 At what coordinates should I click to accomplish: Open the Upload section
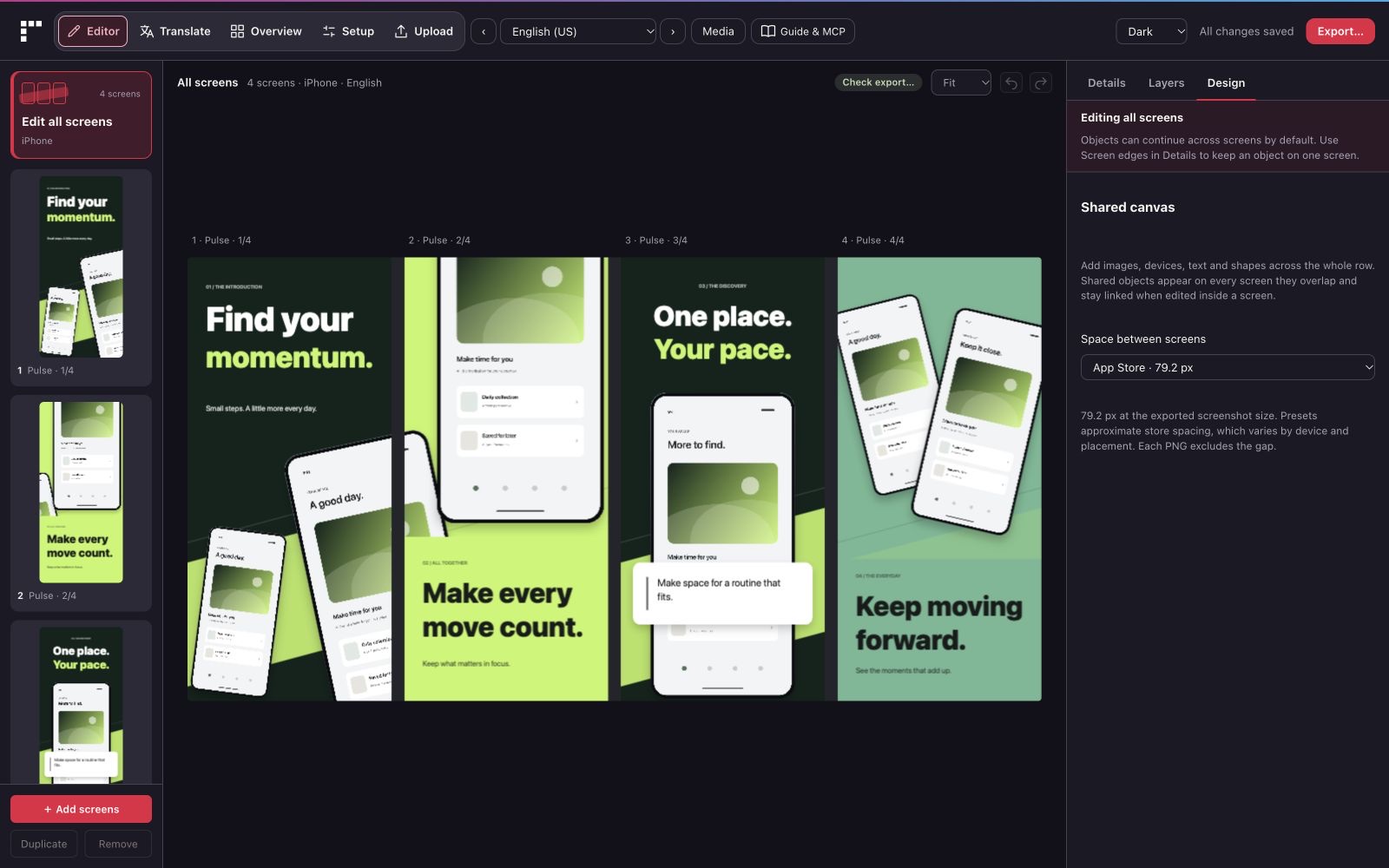tap(424, 31)
